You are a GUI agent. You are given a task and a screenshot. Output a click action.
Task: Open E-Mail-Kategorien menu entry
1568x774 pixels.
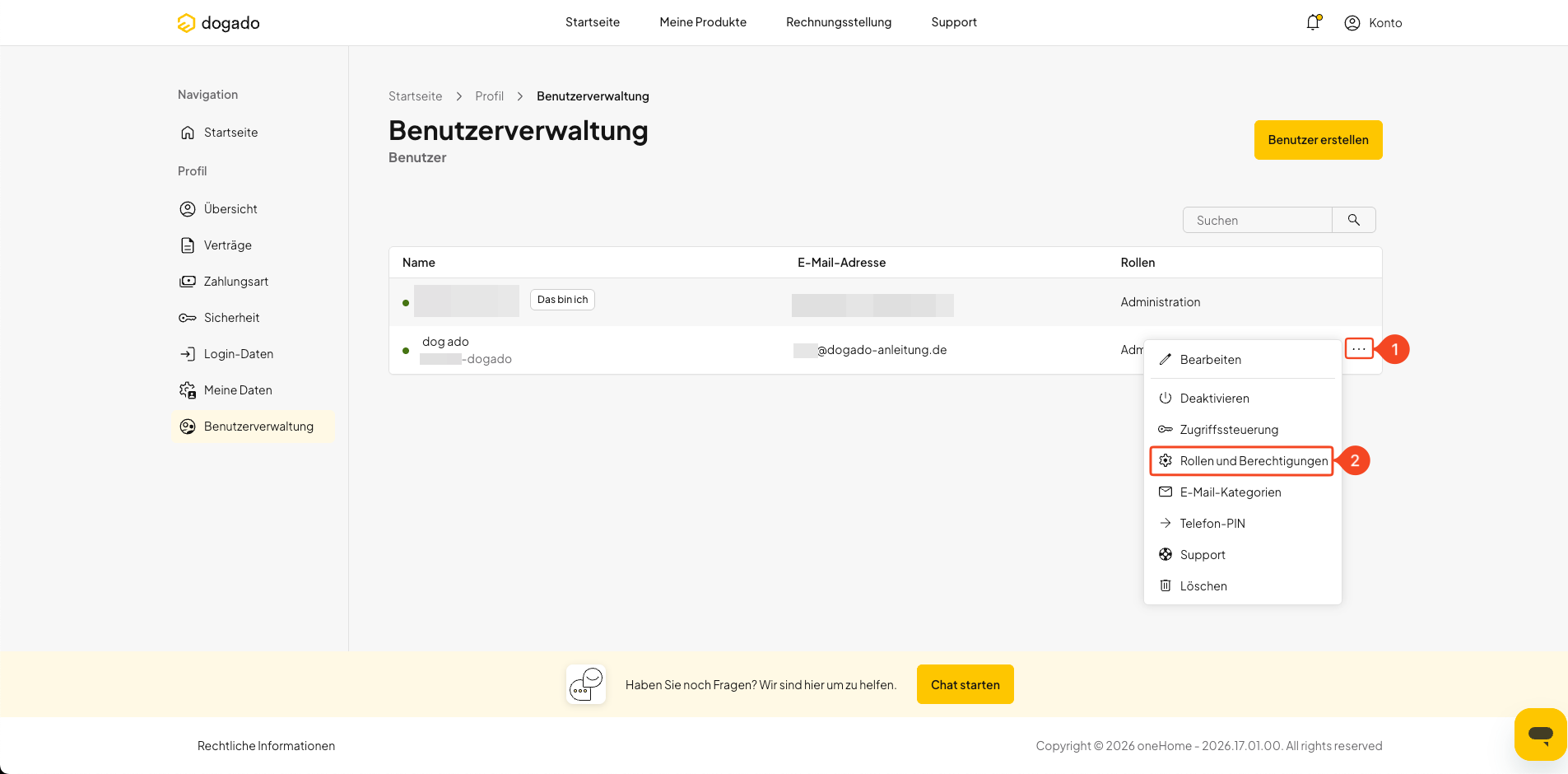[x=1242, y=492]
